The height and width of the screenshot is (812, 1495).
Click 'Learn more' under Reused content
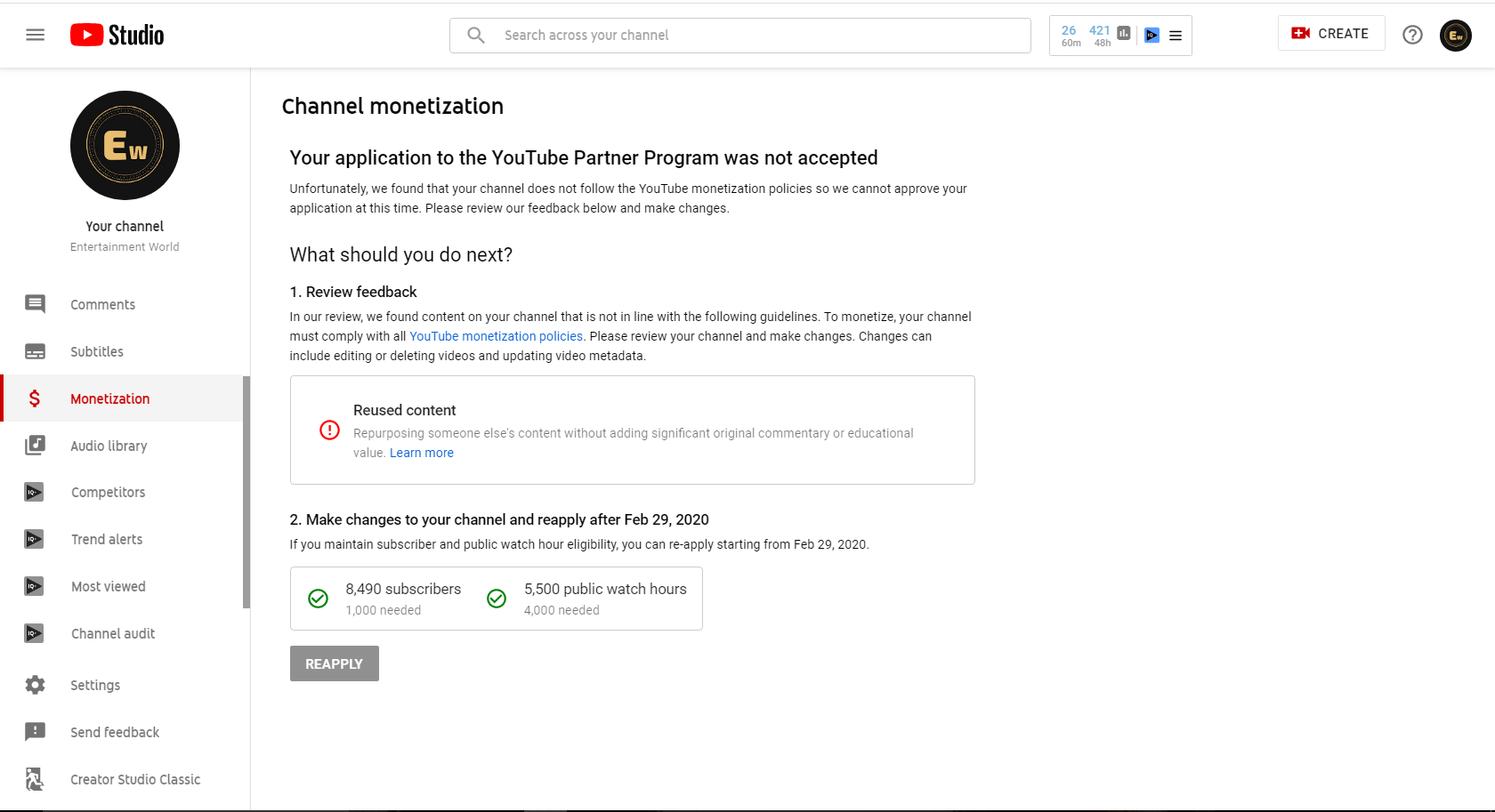(422, 453)
